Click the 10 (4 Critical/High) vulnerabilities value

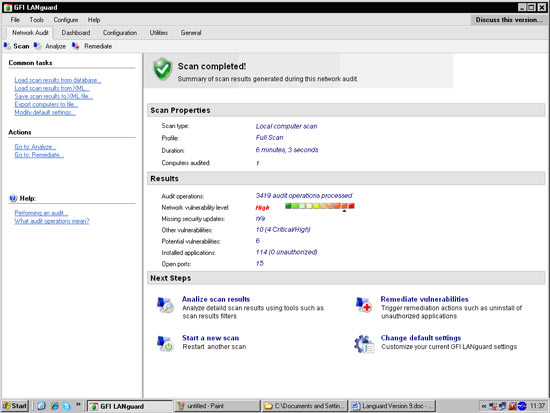(283, 229)
